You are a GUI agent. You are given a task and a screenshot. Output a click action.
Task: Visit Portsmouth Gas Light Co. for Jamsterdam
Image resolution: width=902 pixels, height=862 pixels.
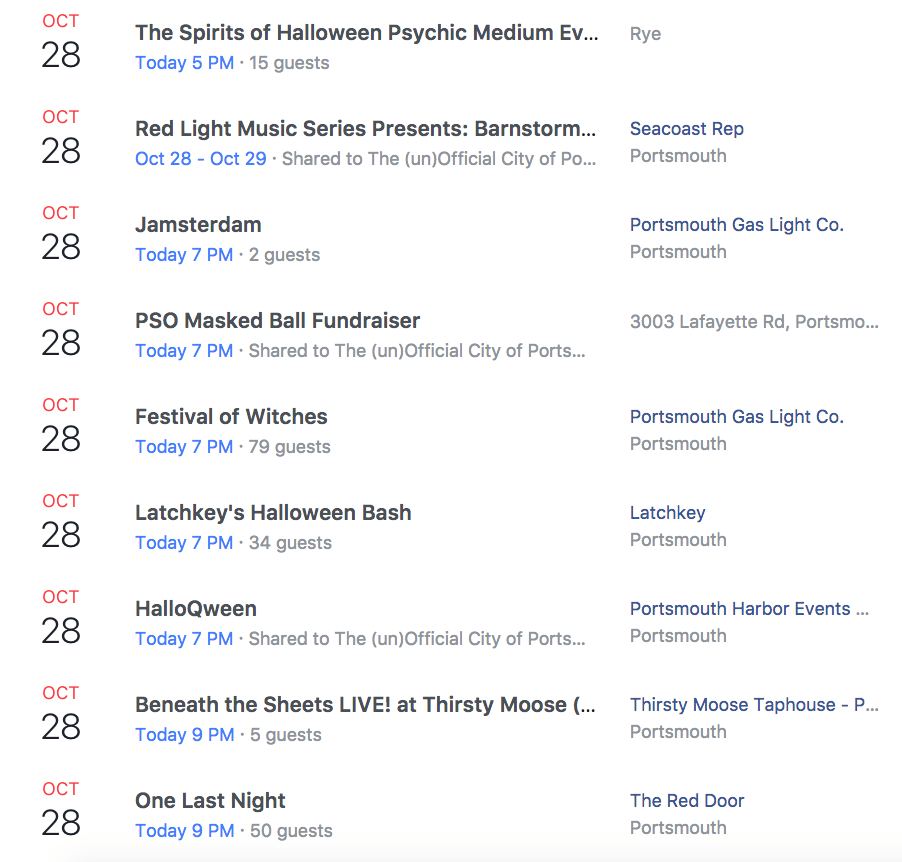point(736,225)
